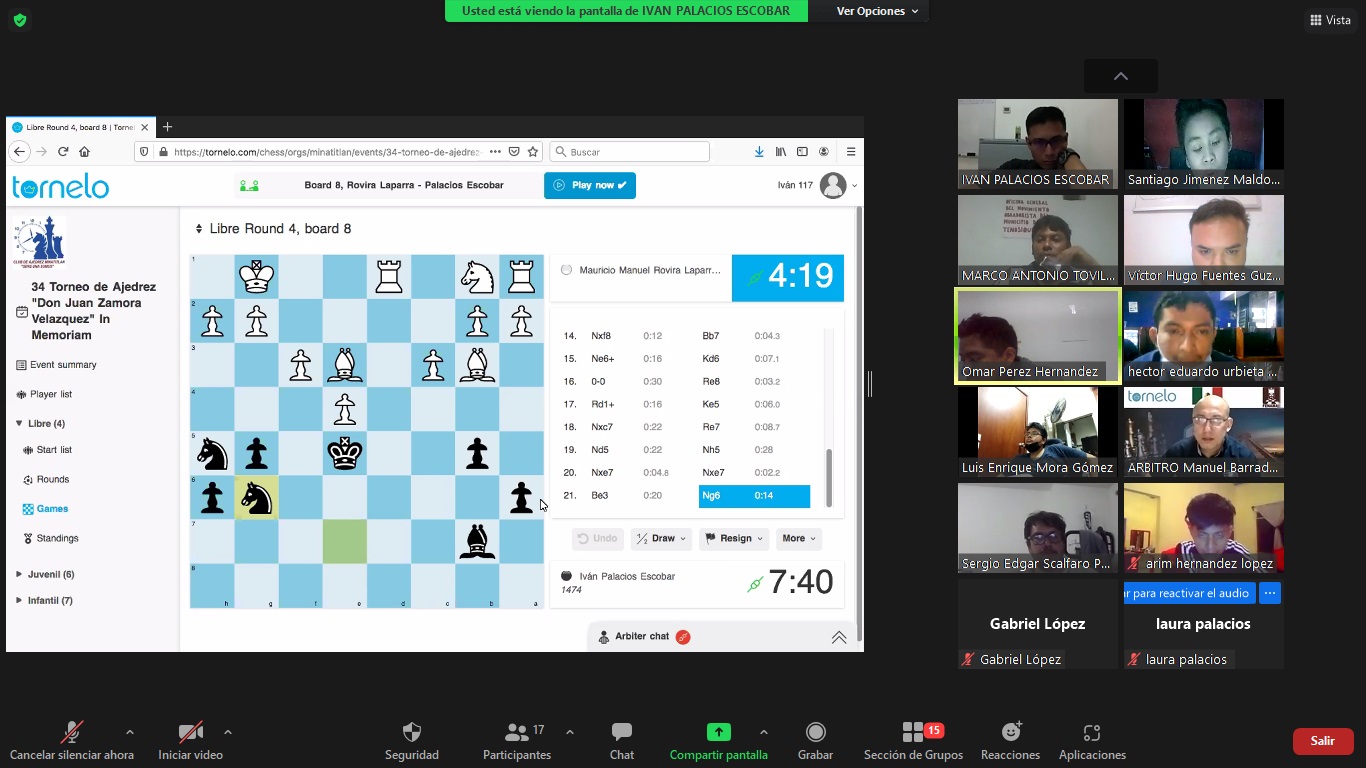Unmute microphone with Cancelar silenciar ahora

pyautogui.click(x=71, y=733)
